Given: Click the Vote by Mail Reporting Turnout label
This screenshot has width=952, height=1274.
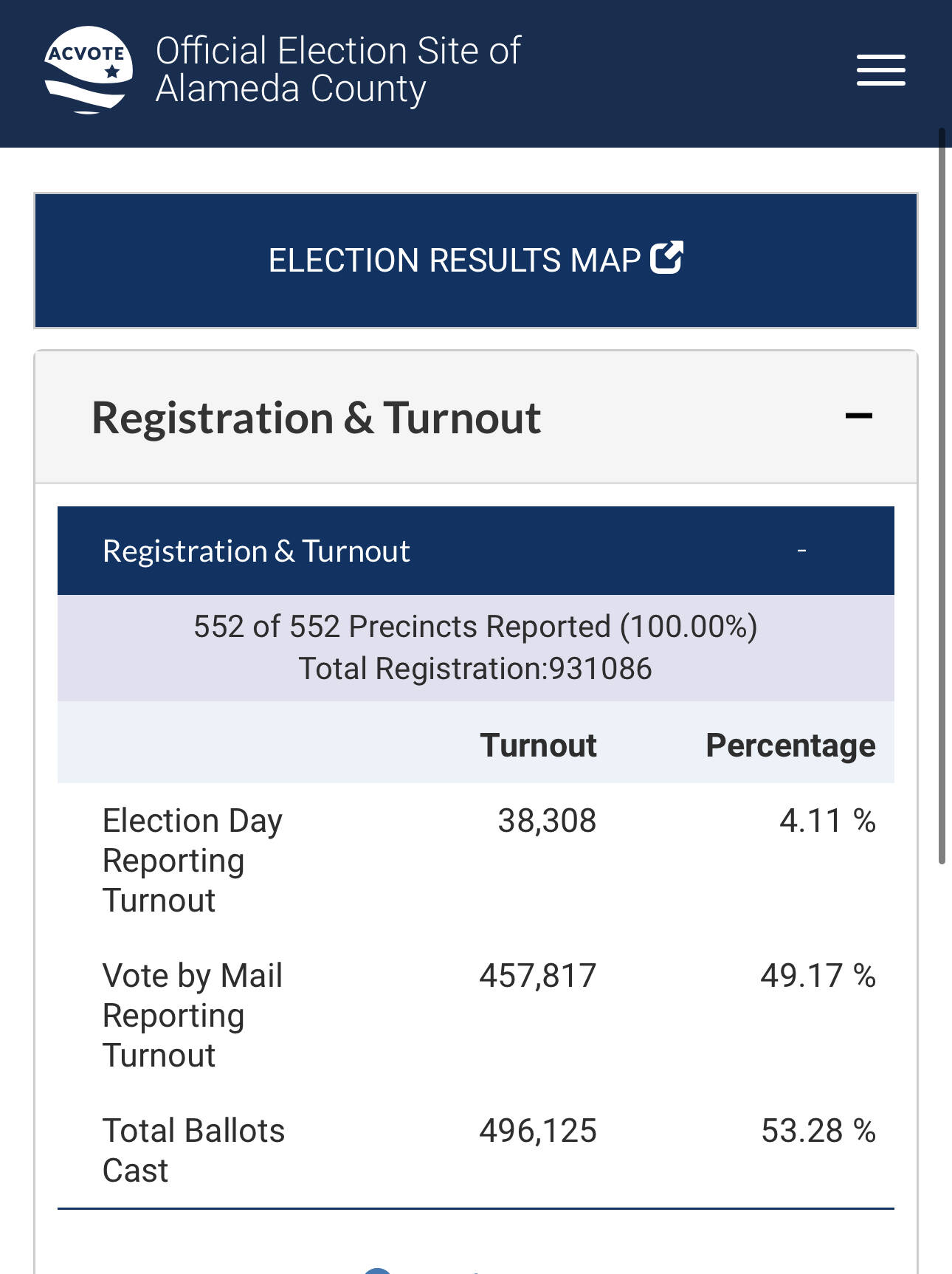Looking at the screenshot, I should pos(193,1016).
